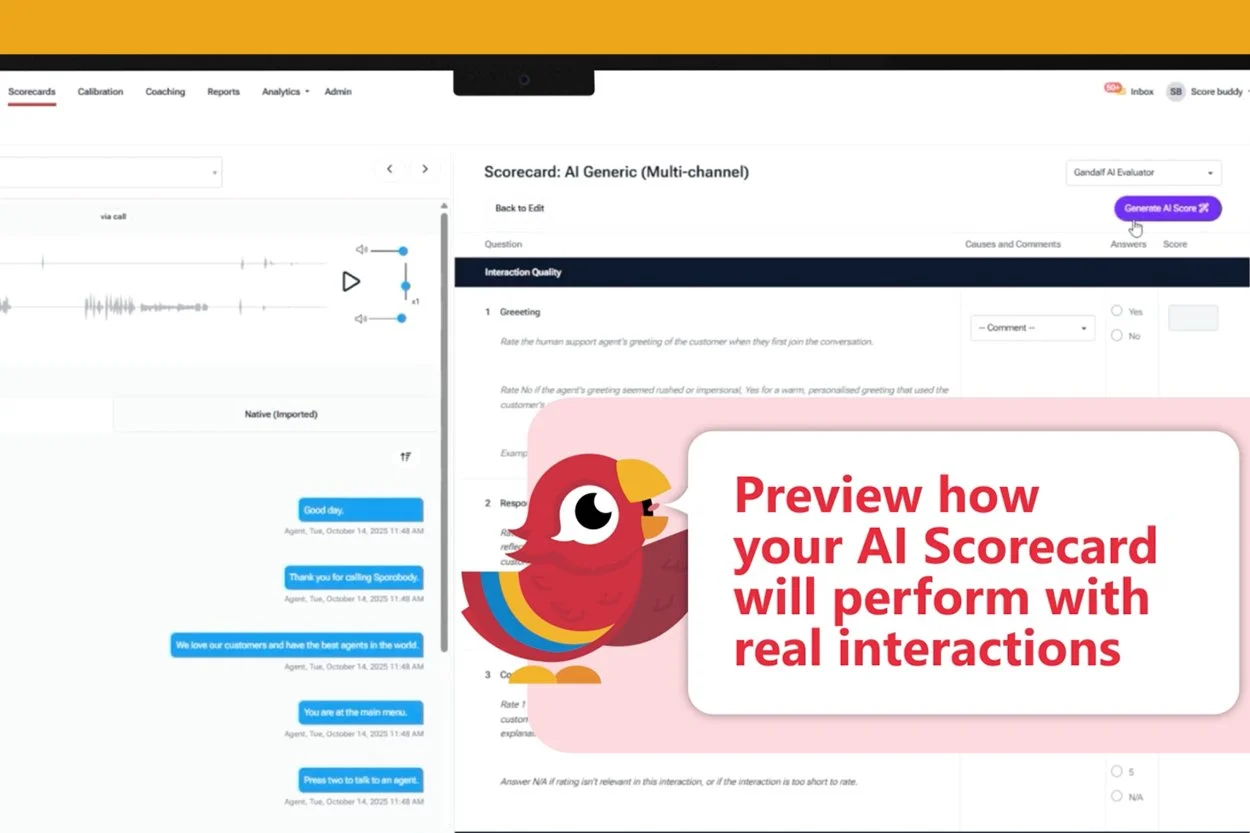The height and width of the screenshot is (833, 1250).
Task: Click 'We love our customers' message
Action: pos(297,645)
